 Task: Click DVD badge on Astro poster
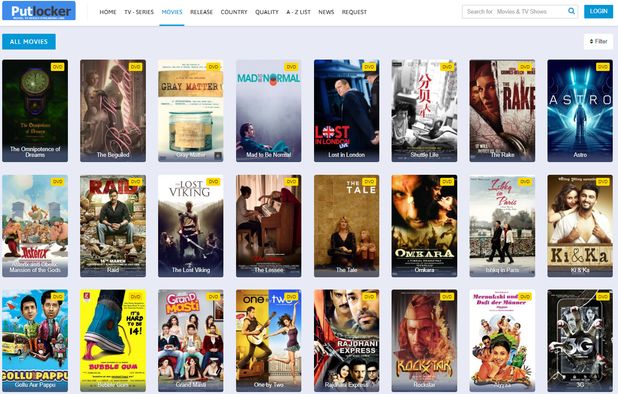[603, 67]
